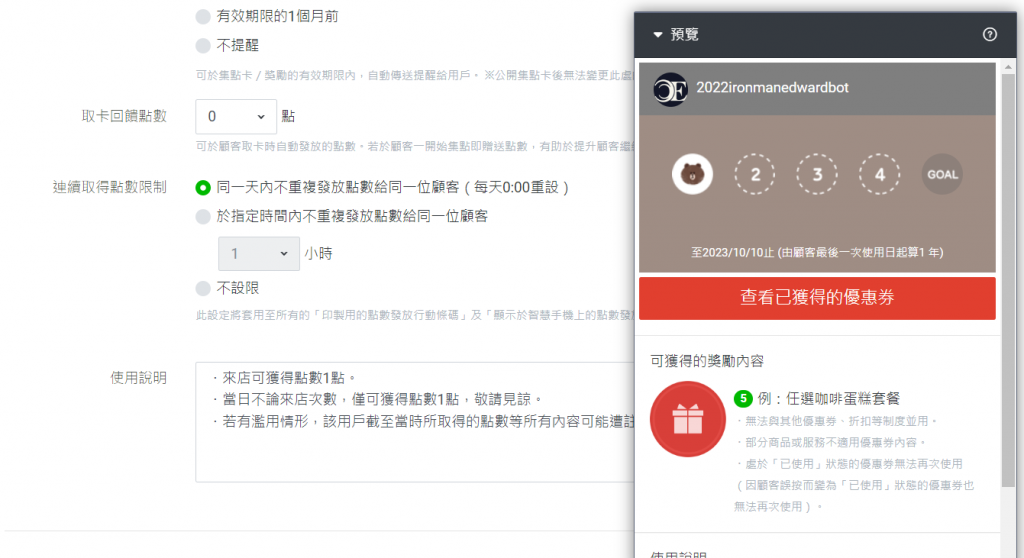Open the 小時 hours dropdown
1024x558 pixels.
coord(259,254)
